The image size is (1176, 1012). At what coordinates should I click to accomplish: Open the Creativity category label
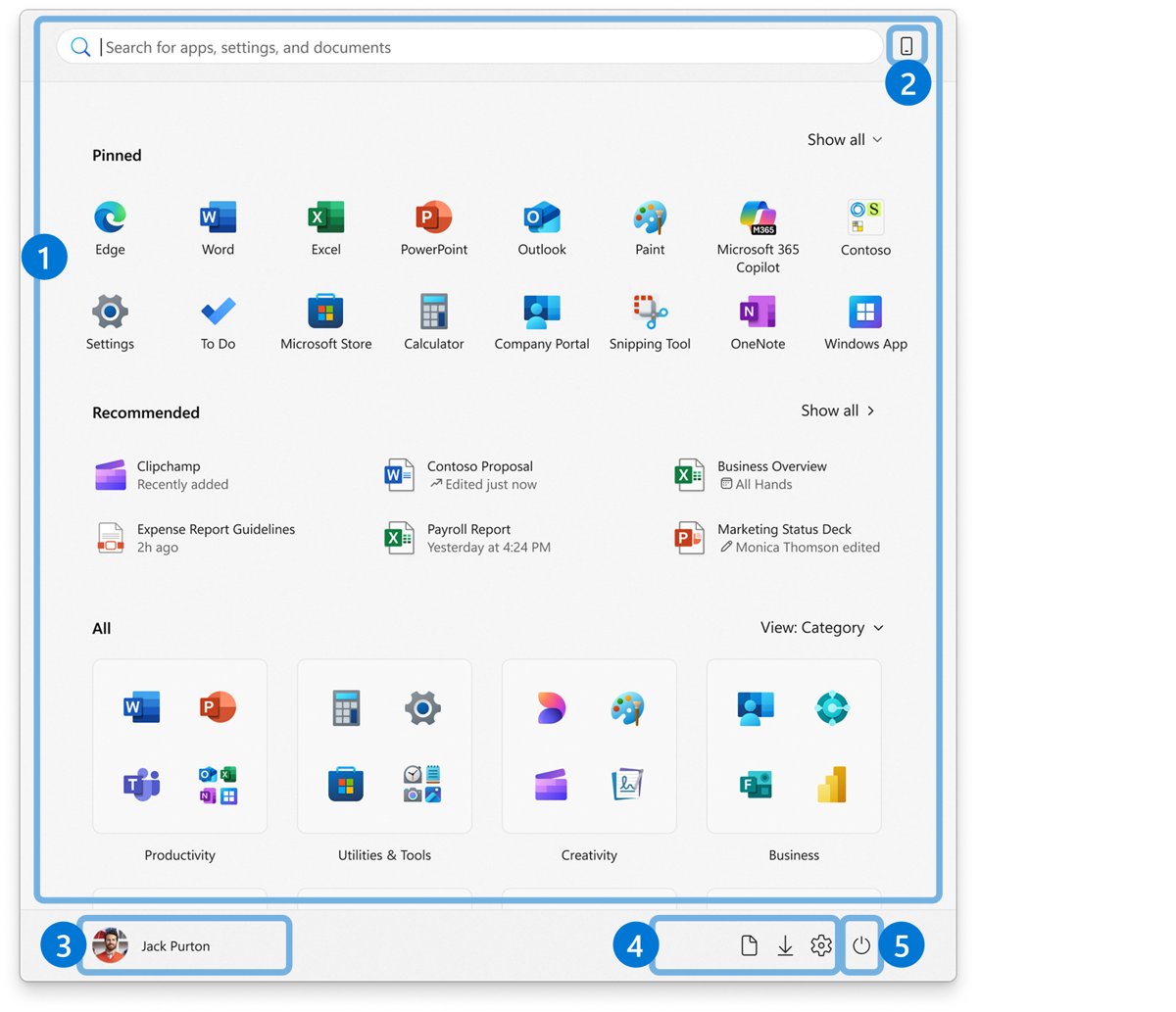(589, 855)
